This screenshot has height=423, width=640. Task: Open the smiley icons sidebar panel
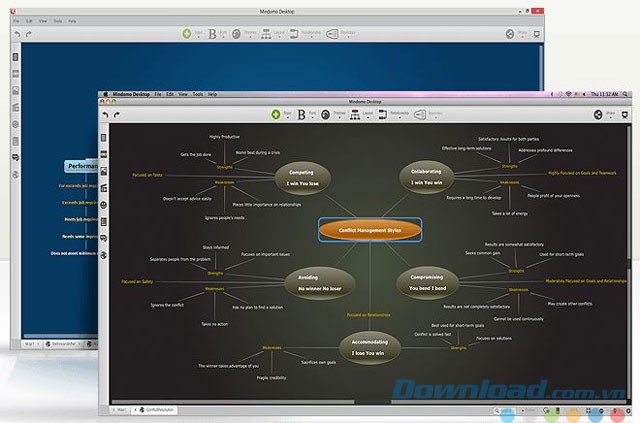(104, 204)
